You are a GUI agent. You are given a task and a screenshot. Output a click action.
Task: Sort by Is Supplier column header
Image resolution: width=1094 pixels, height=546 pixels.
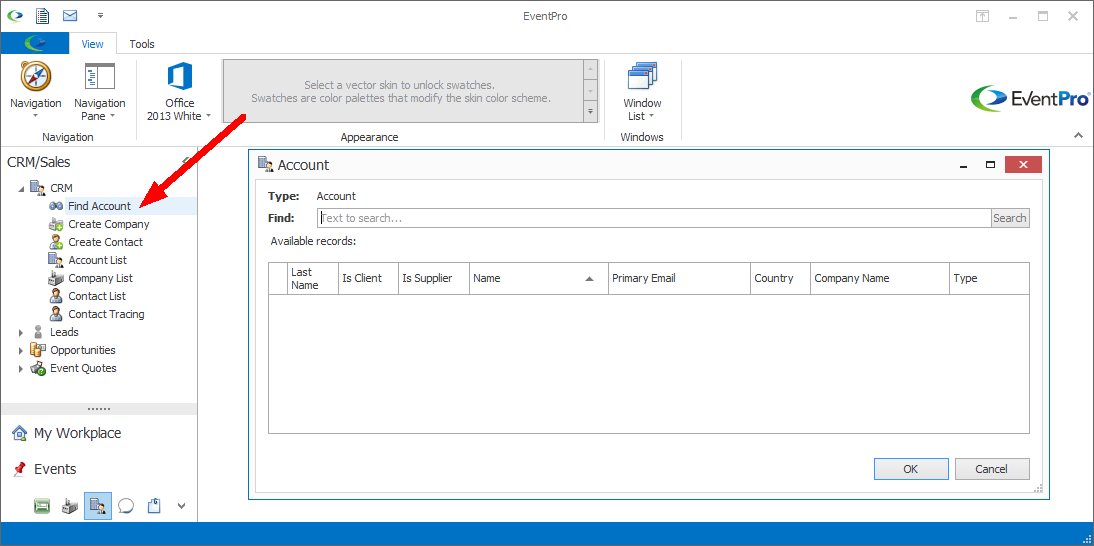(x=434, y=278)
